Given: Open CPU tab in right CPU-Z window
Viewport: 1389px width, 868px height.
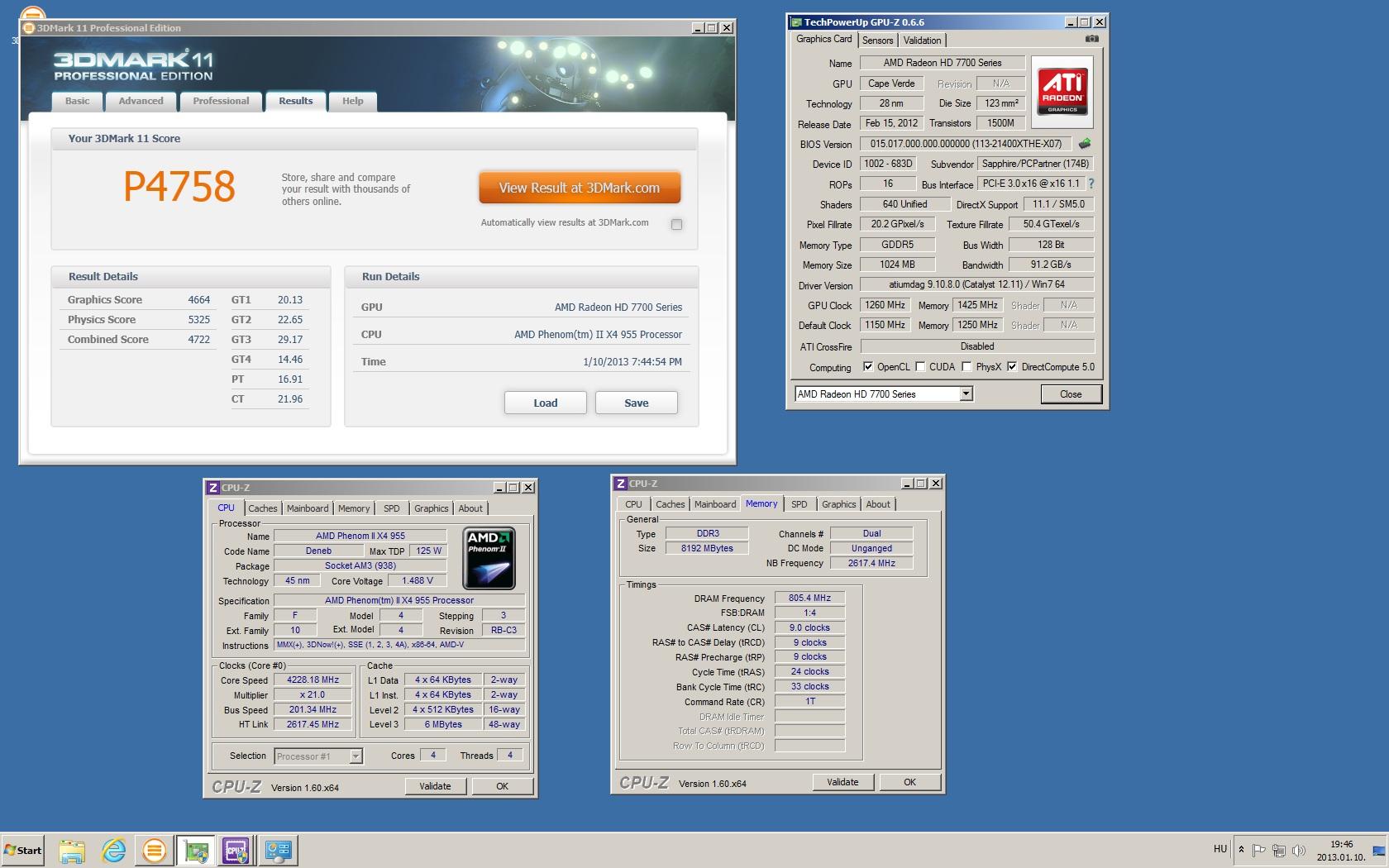Looking at the screenshot, I should pyautogui.click(x=633, y=504).
